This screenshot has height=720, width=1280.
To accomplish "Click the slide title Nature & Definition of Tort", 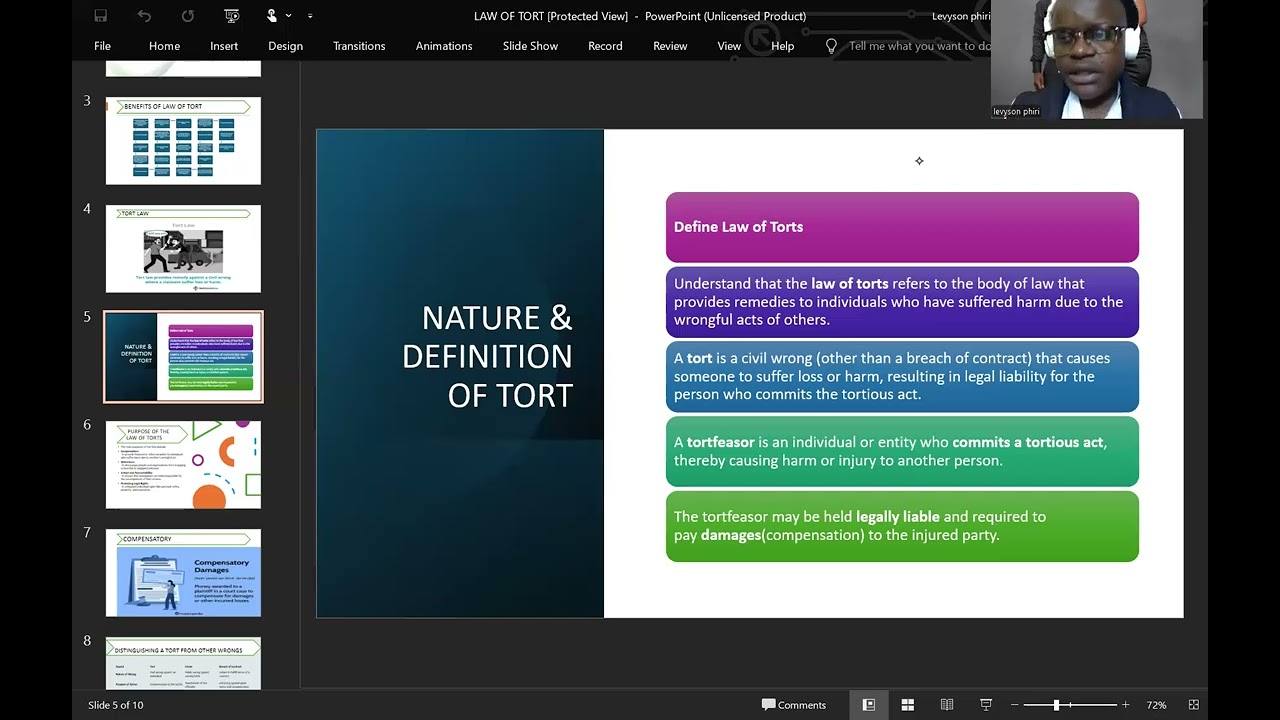I will coord(487,357).
